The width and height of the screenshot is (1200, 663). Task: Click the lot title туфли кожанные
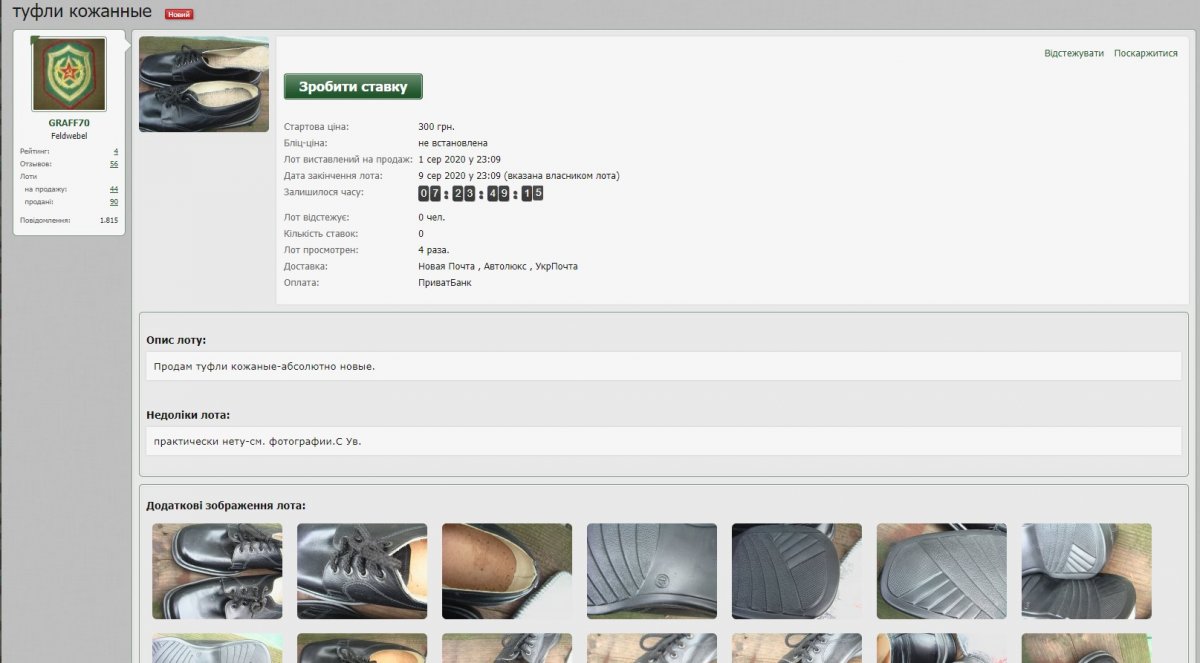pyautogui.click(x=82, y=12)
